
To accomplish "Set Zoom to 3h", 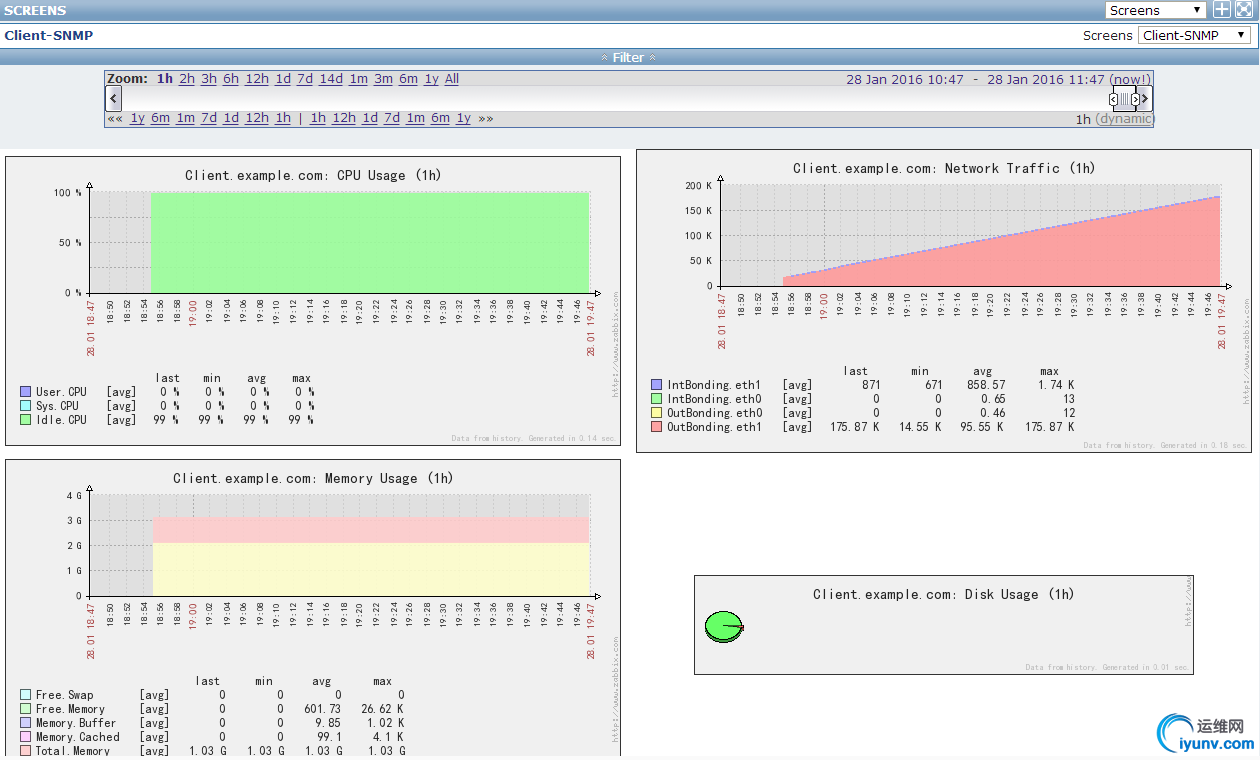I will tap(209, 79).
